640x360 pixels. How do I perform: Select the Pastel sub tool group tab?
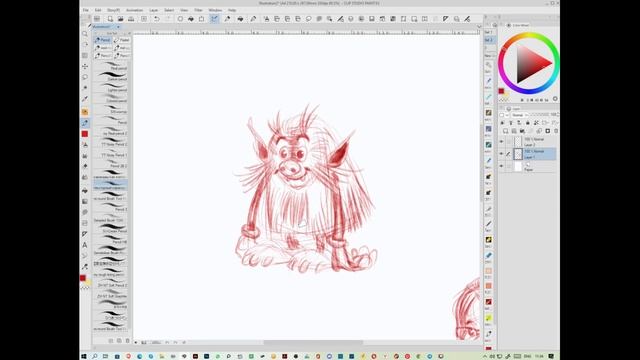point(122,40)
